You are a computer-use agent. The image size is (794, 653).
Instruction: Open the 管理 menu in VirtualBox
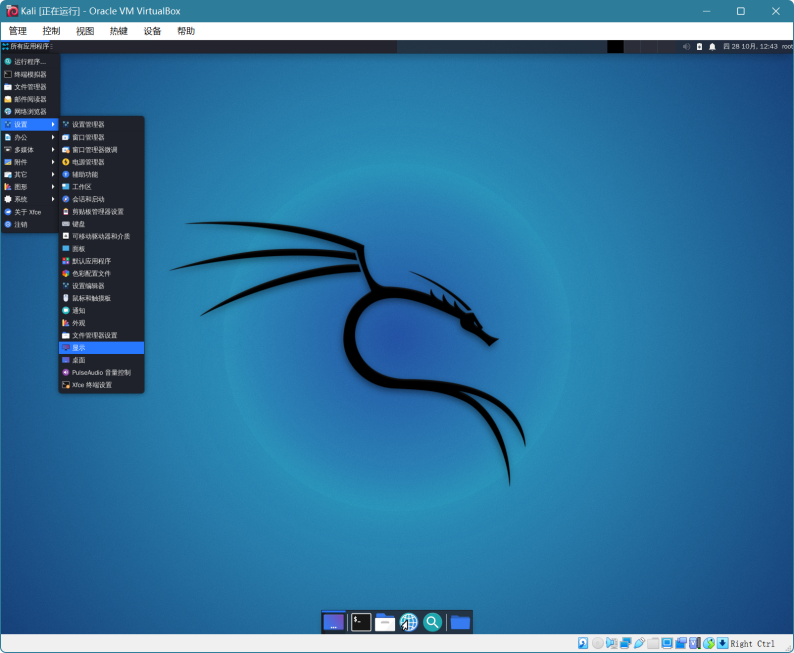(x=18, y=31)
